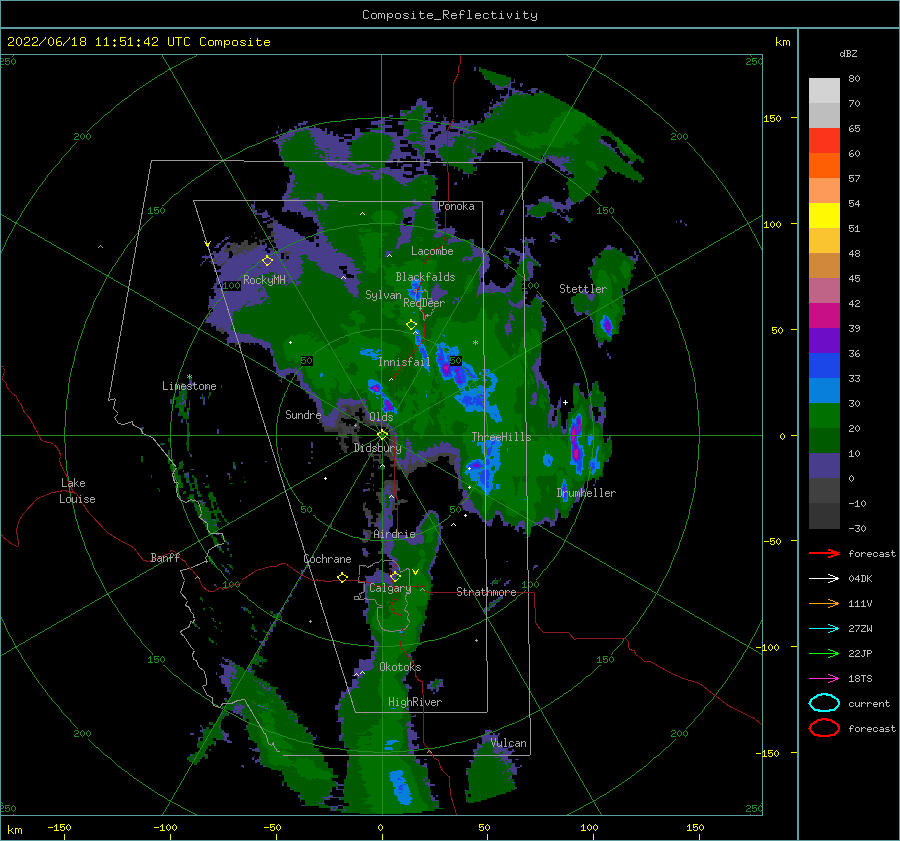Select the red forecast ellipse icon

coord(824,728)
